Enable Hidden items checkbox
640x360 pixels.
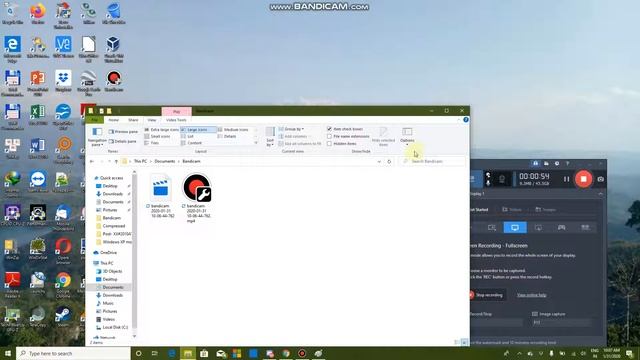(329, 144)
